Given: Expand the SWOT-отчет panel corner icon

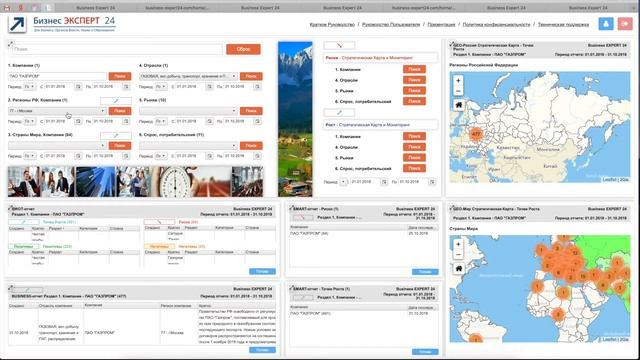Looking at the screenshot, I should pos(10,208).
